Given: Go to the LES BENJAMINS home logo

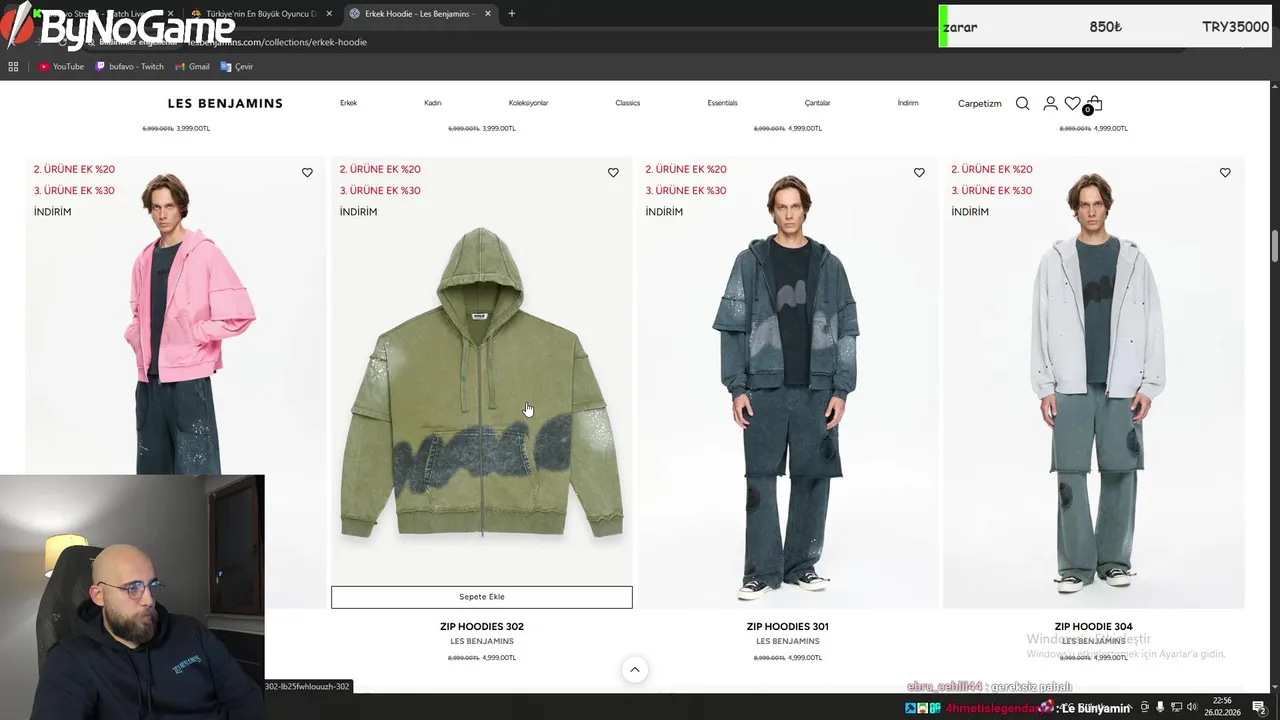Looking at the screenshot, I should pyautogui.click(x=225, y=103).
